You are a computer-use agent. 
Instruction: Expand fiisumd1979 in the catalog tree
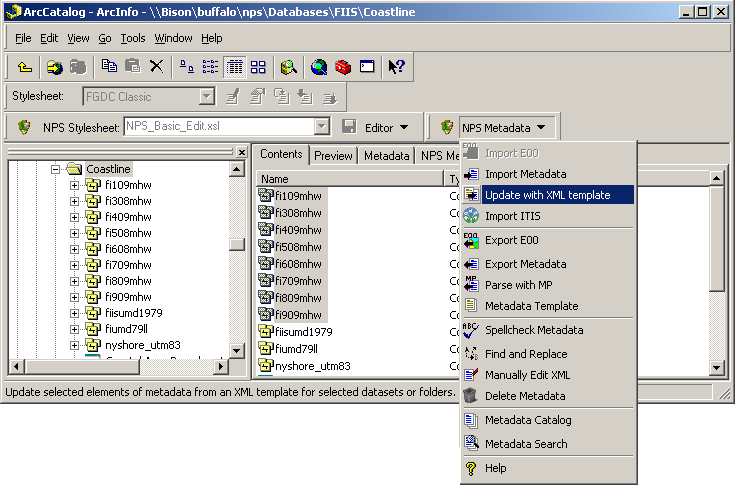point(74,313)
